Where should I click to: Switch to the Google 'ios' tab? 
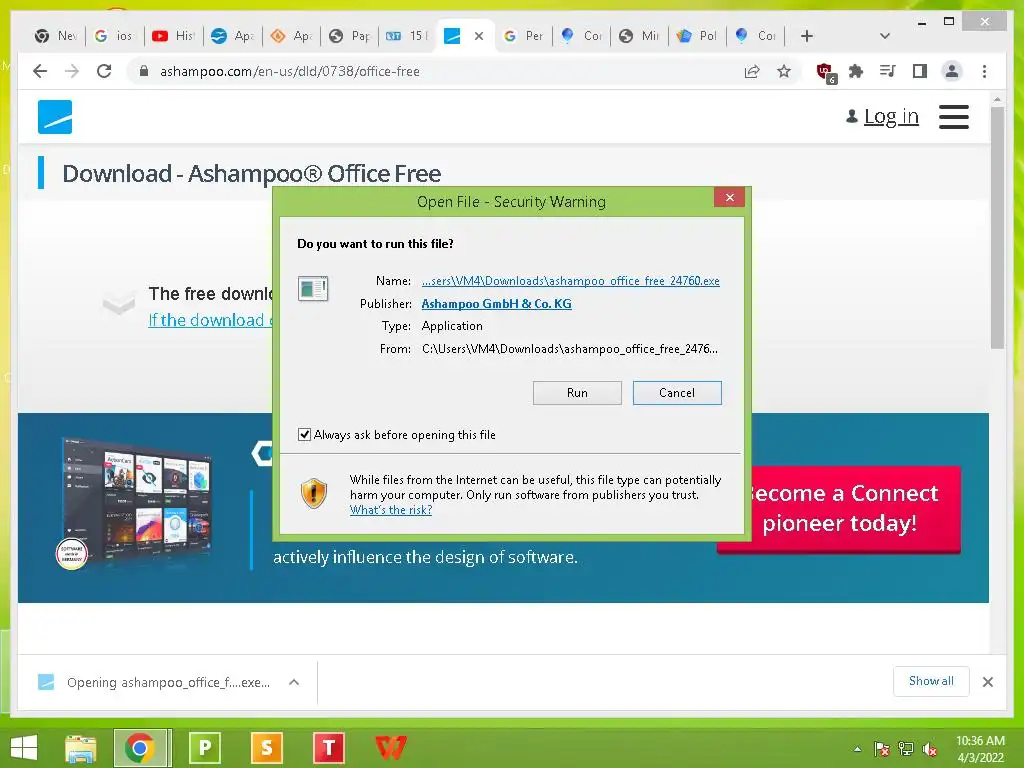click(114, 36)
